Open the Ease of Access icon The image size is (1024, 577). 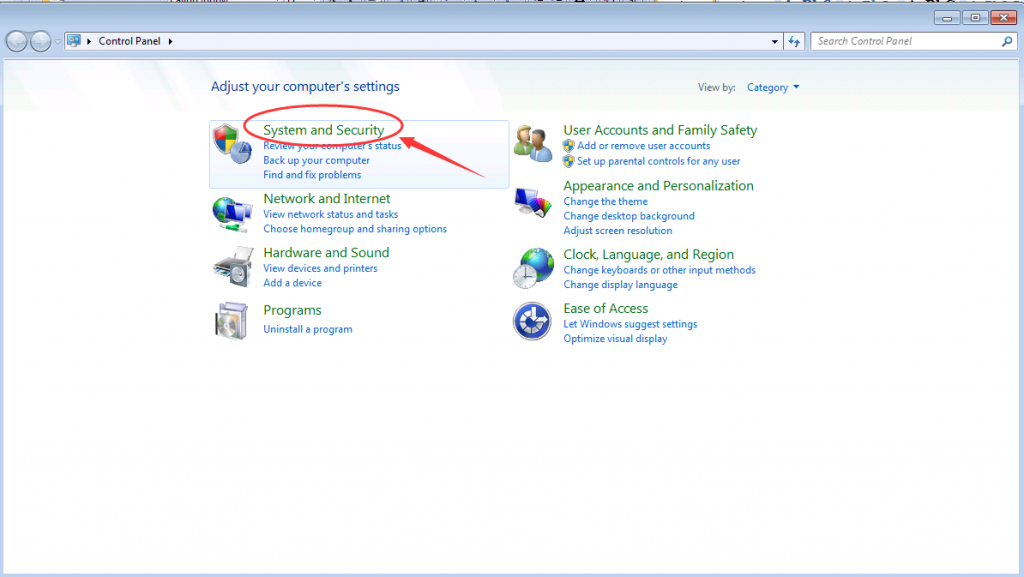[x=532, y=321]
